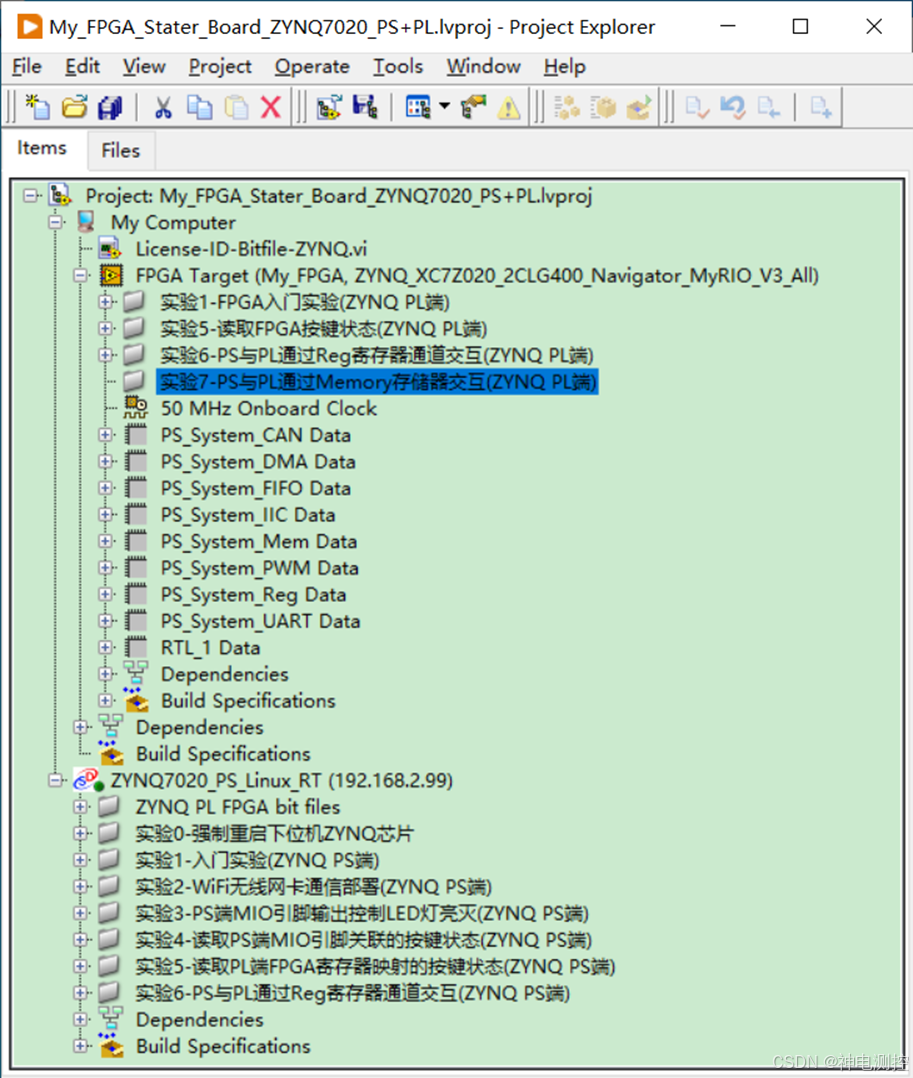Click the Copy toolbar icon

[199, 107]
